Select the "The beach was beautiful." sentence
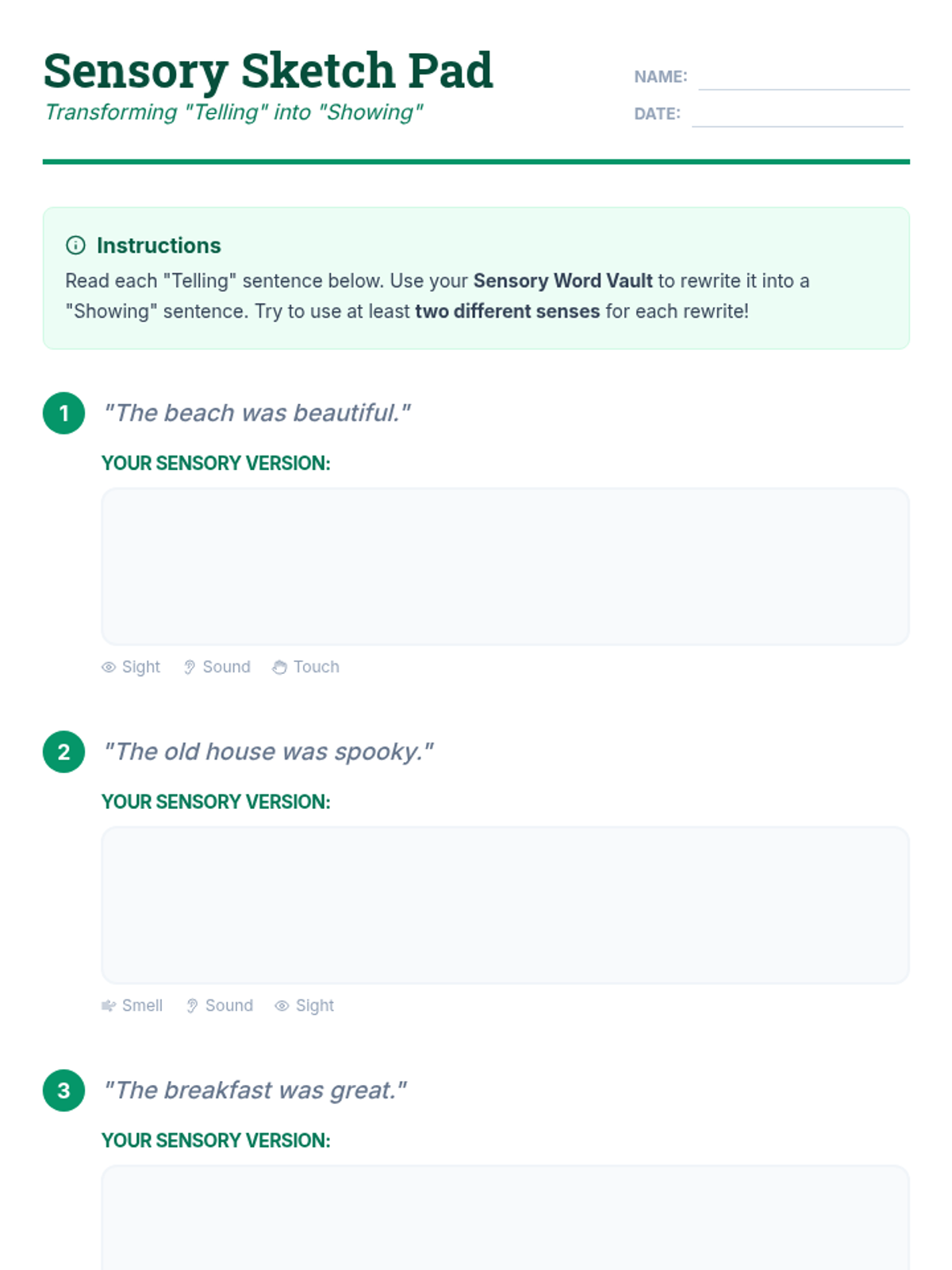952x1270 pixels. [257, 414]
